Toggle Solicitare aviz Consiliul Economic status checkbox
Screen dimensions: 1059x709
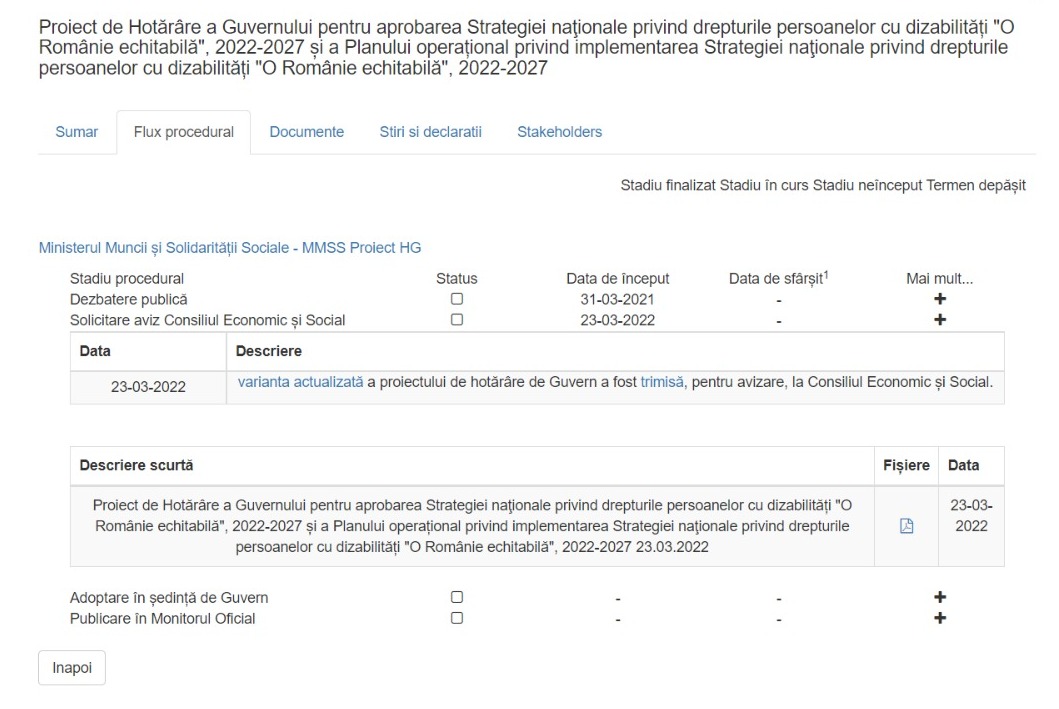[x=457, y=320]
